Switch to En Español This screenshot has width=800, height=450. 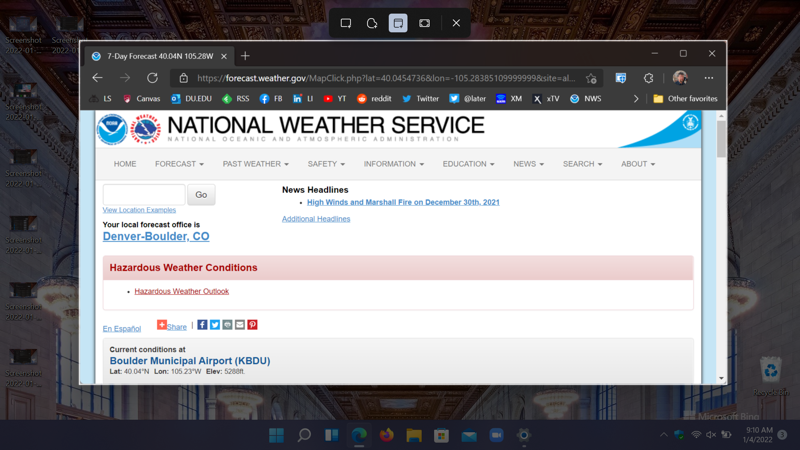122,329
